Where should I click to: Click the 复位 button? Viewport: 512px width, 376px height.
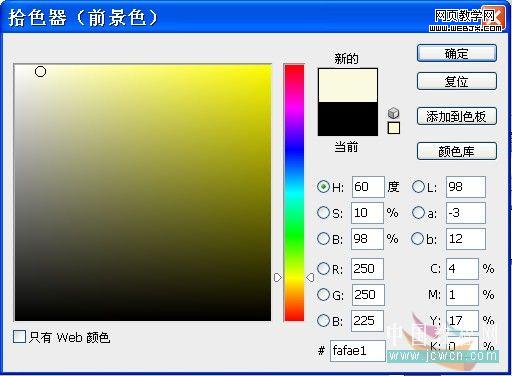[457, 81]
